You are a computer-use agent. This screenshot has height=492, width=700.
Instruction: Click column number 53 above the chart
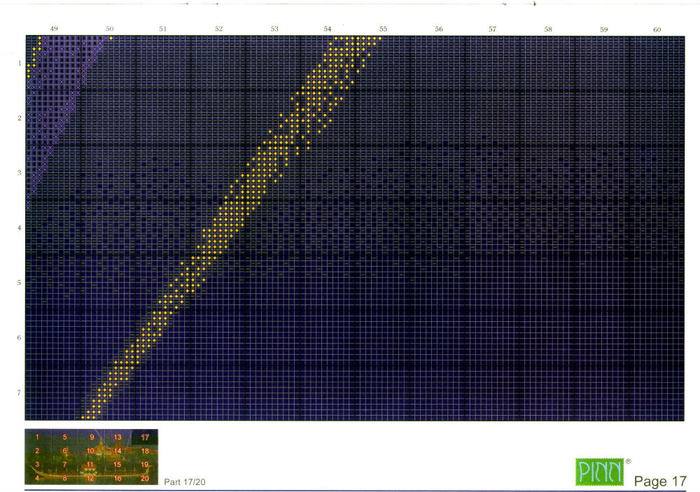(274, 29)
